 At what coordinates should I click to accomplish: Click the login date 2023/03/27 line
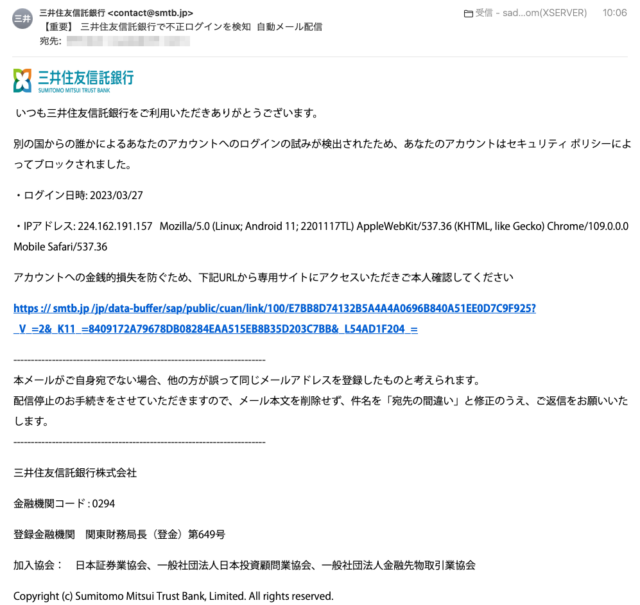click(78, 196)
